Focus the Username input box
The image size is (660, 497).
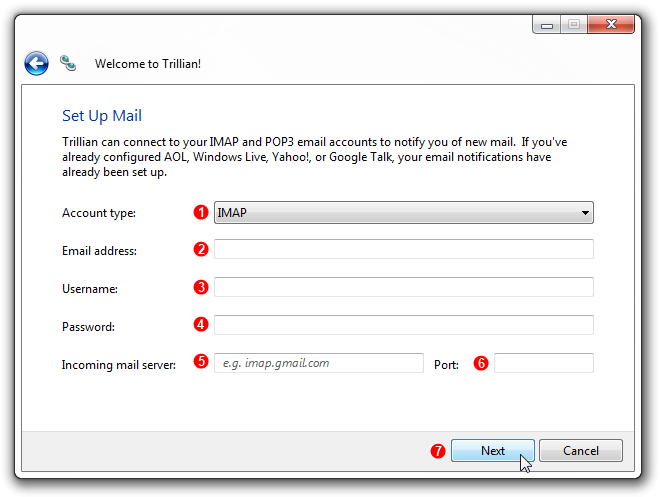coord(404,287)
